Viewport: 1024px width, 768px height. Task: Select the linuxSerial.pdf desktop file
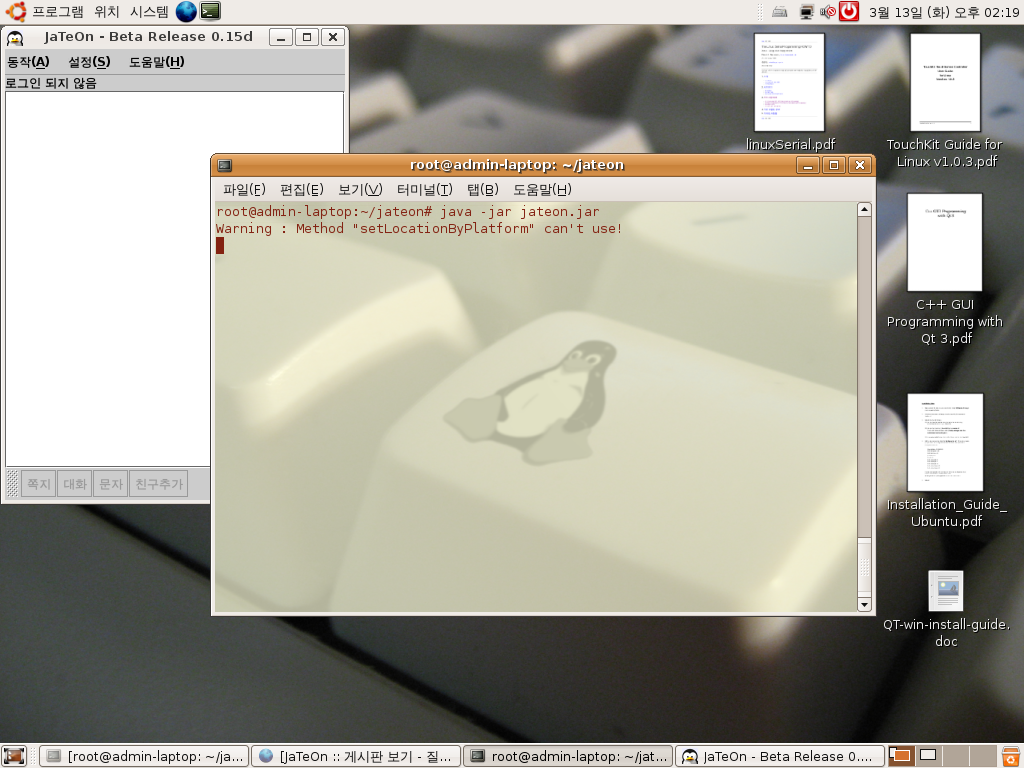coord(790,93)
